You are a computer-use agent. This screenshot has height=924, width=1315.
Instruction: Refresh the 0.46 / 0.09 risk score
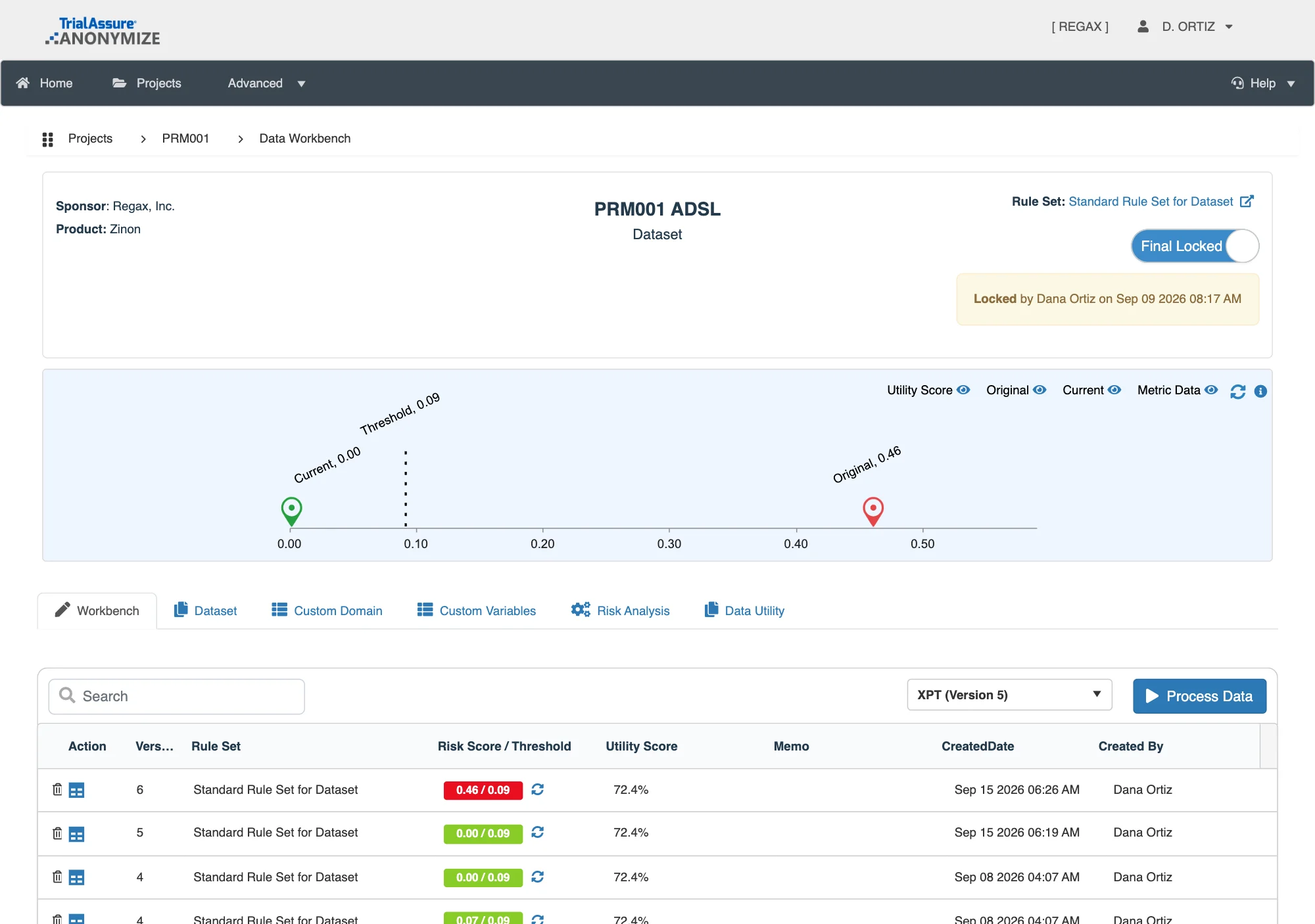click(538, 789)
